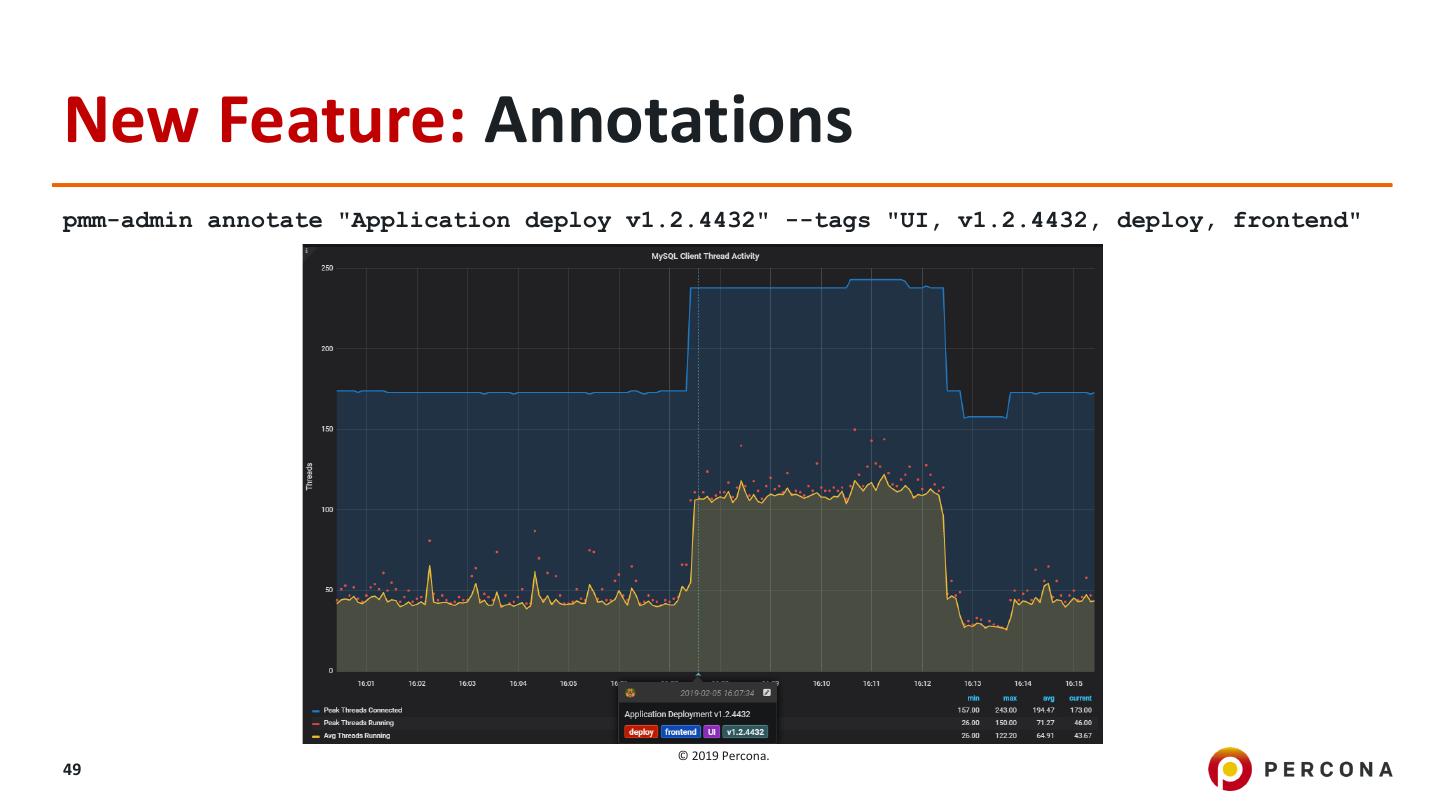Click the 16:04 time axis label
1440x810 pixels.
518,683
